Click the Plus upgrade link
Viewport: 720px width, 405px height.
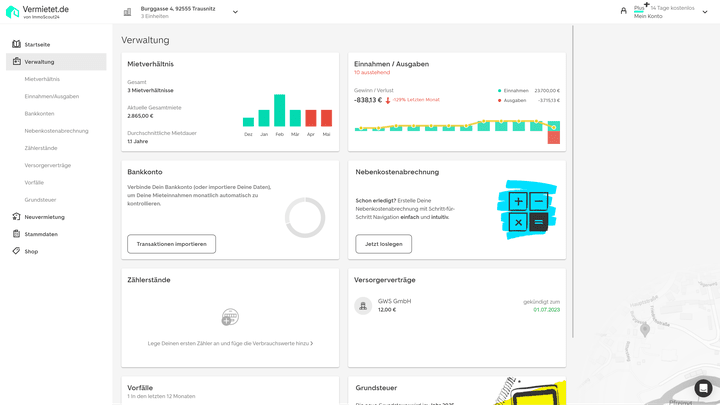640,8
